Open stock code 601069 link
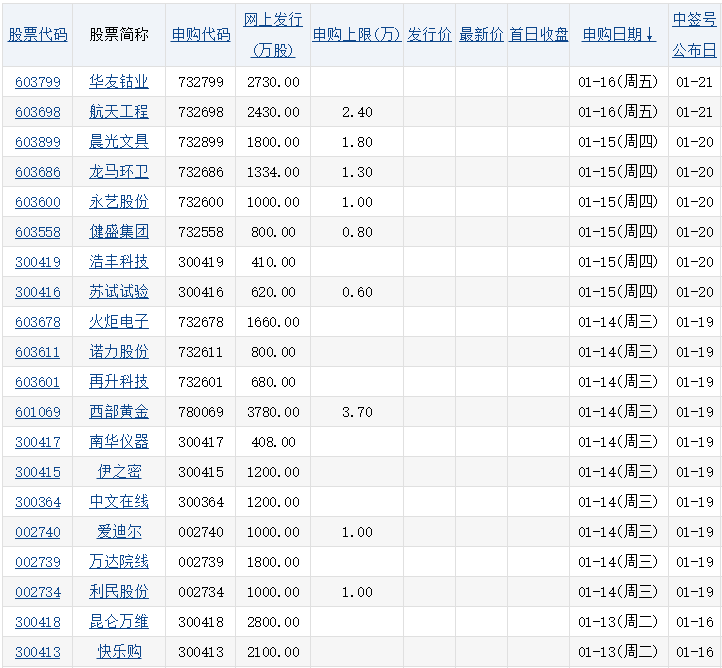 (38, 412)
